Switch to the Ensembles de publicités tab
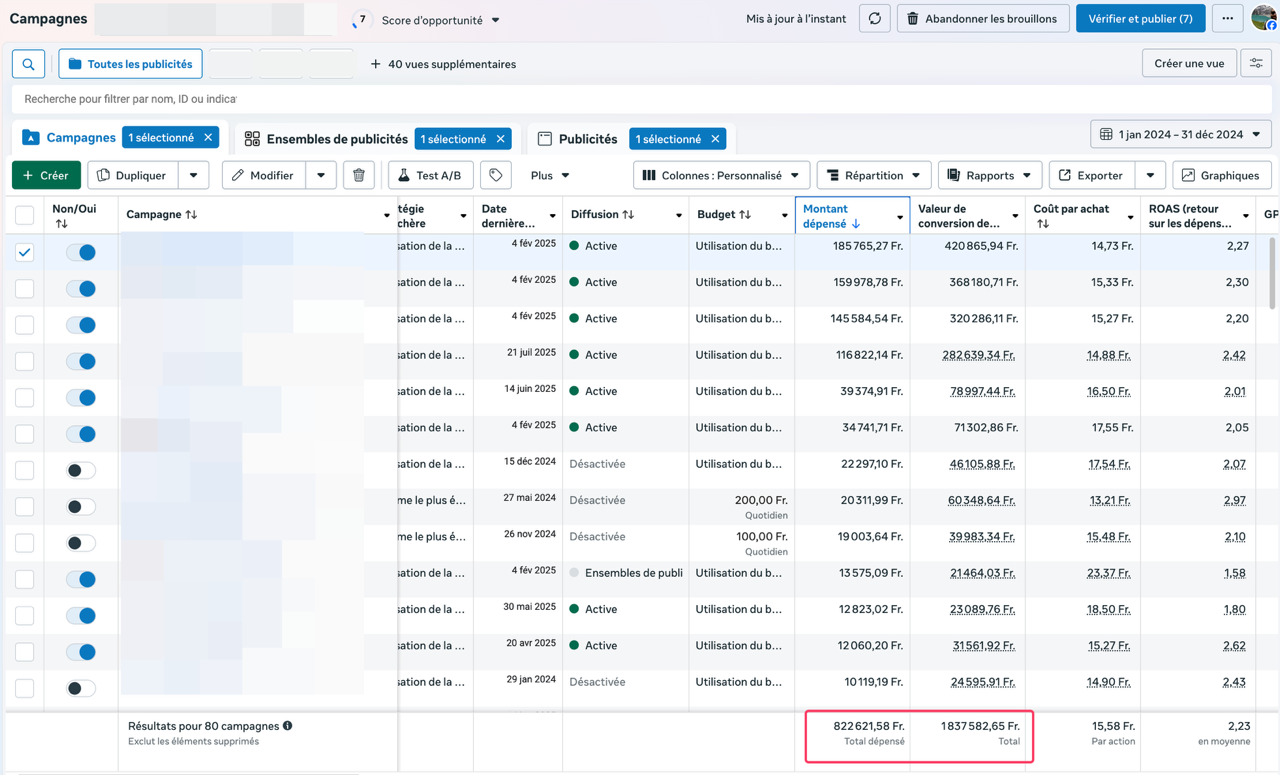 pos(336,139)
